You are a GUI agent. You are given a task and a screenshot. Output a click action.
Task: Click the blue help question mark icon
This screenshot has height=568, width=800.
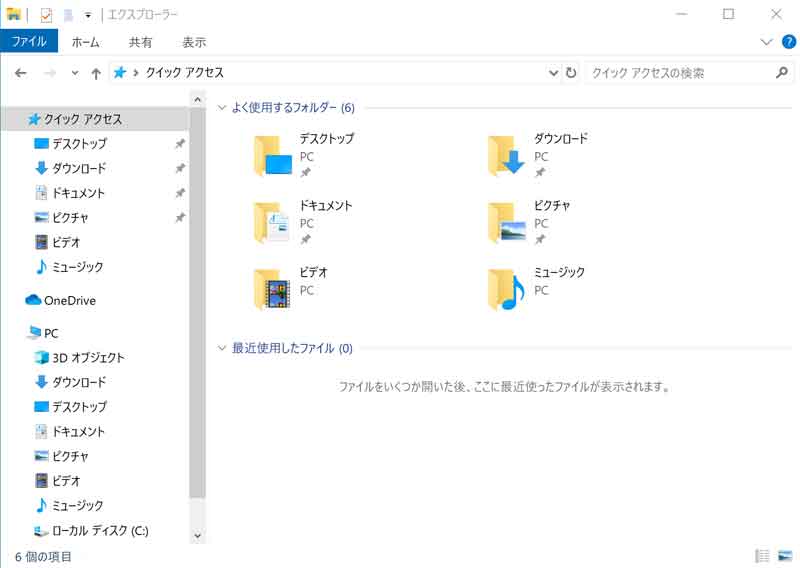(x=788, y=42)
